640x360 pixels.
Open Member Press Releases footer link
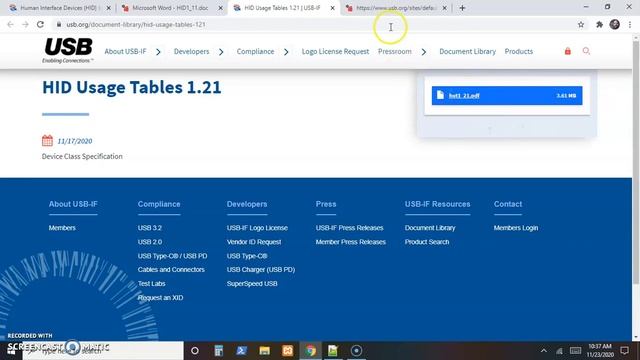point(351,242)
